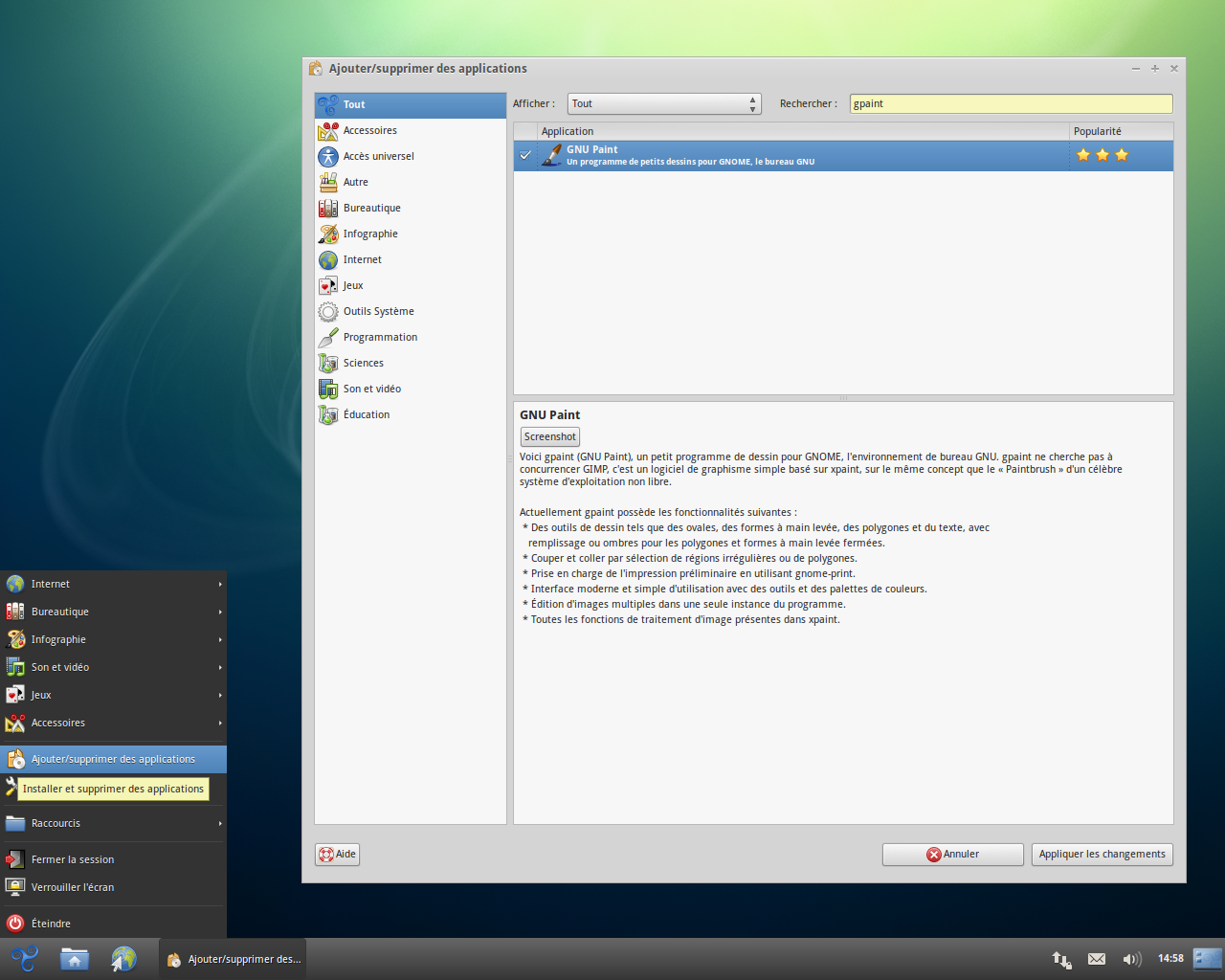Image resolution: width=1225 pixels, height=980 pixels.
Task: Select Verrouiller l'écran menu entry
Action: coord(73,887)
